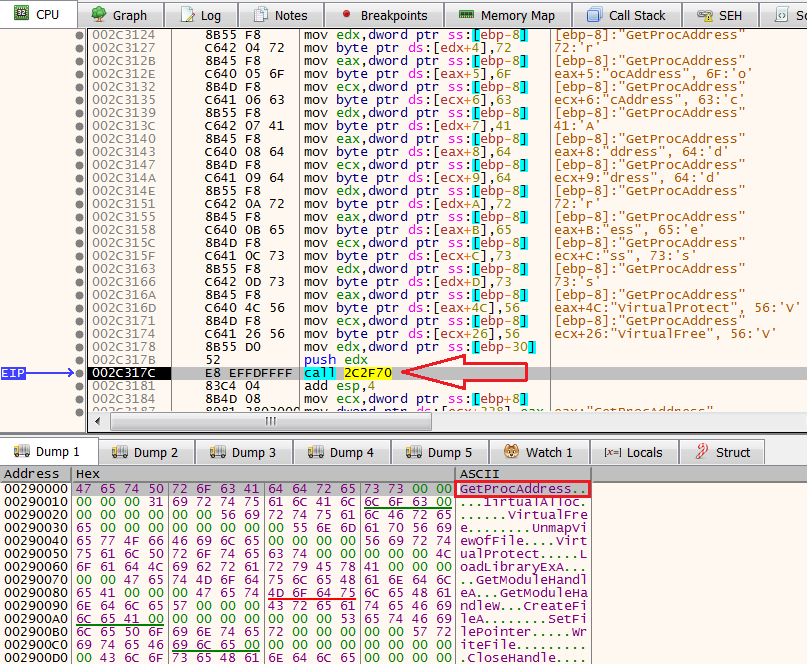Toggle breakpoint bullet at EIP address 002C317C

(79, 373)
